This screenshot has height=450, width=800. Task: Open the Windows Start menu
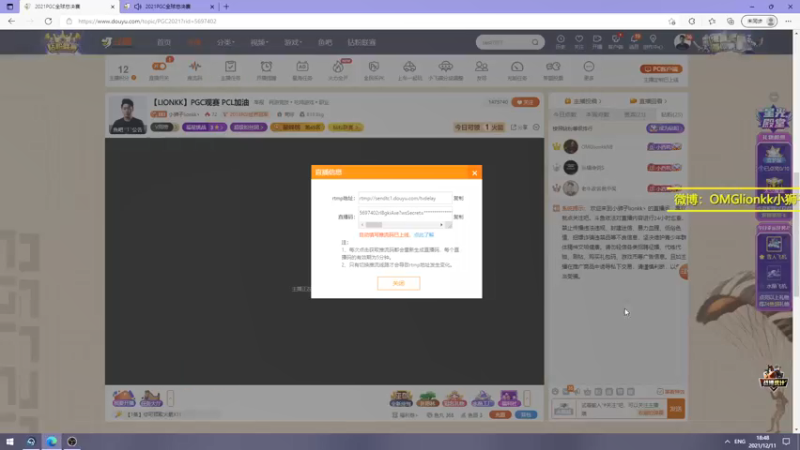pos(9,441)
